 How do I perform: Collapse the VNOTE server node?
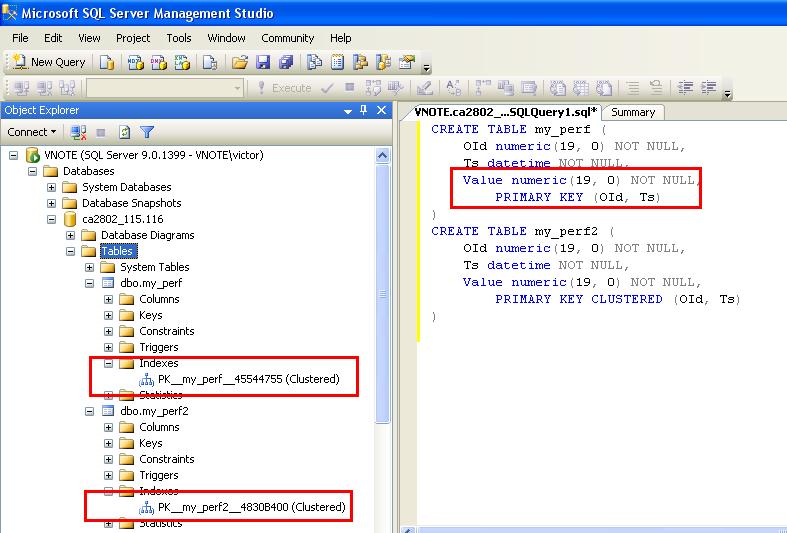point(14,155)
